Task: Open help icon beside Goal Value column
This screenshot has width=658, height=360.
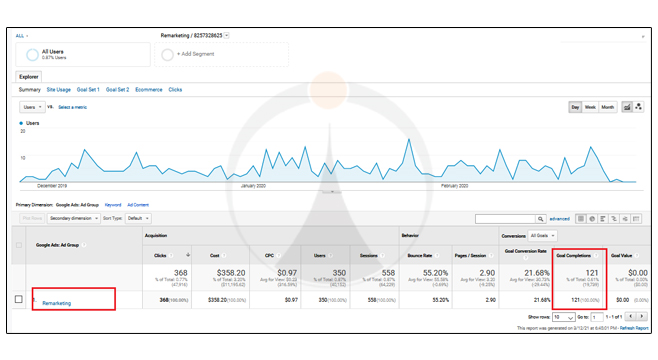Action: [637, 256]
